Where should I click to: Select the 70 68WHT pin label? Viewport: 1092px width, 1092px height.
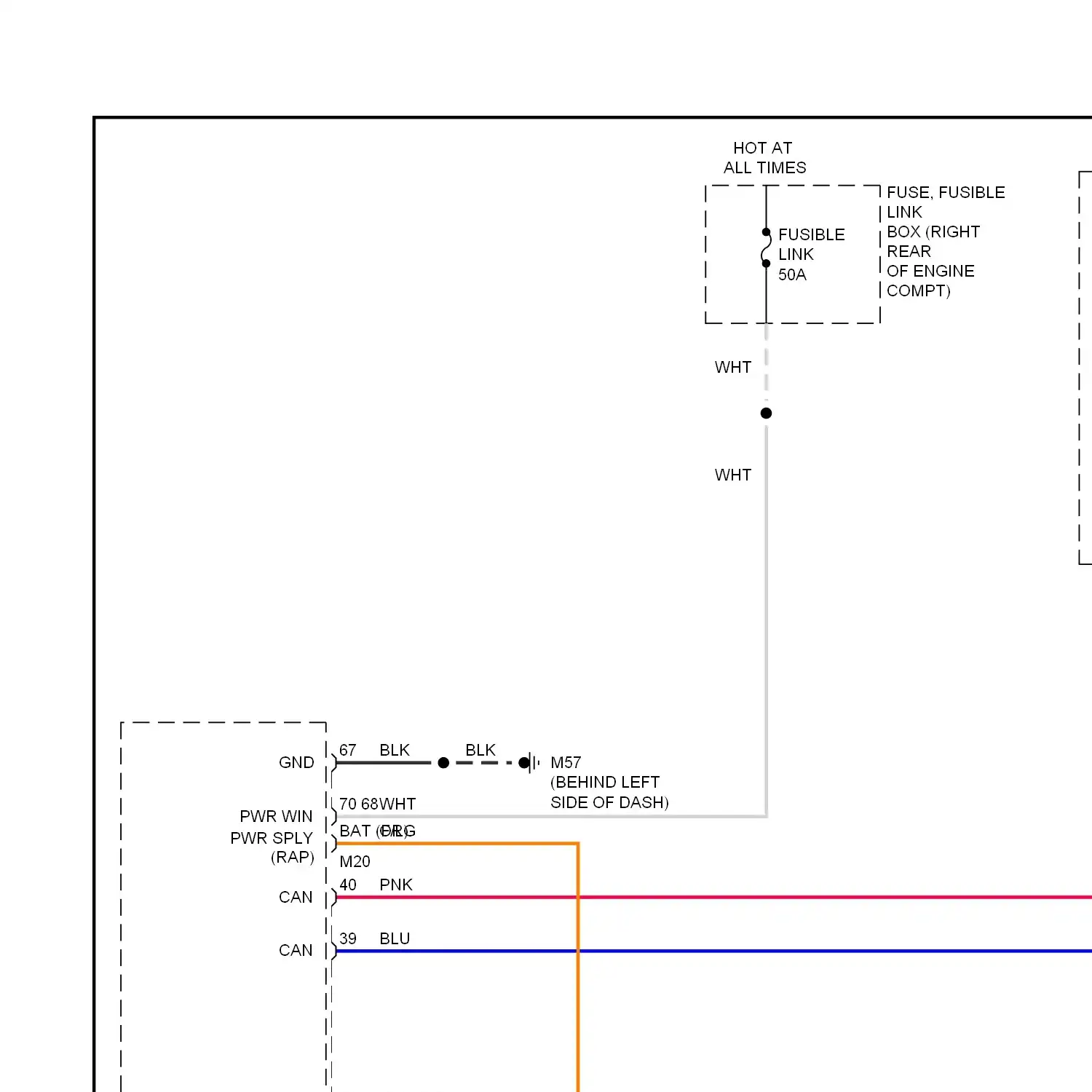(x=377, y=804)
